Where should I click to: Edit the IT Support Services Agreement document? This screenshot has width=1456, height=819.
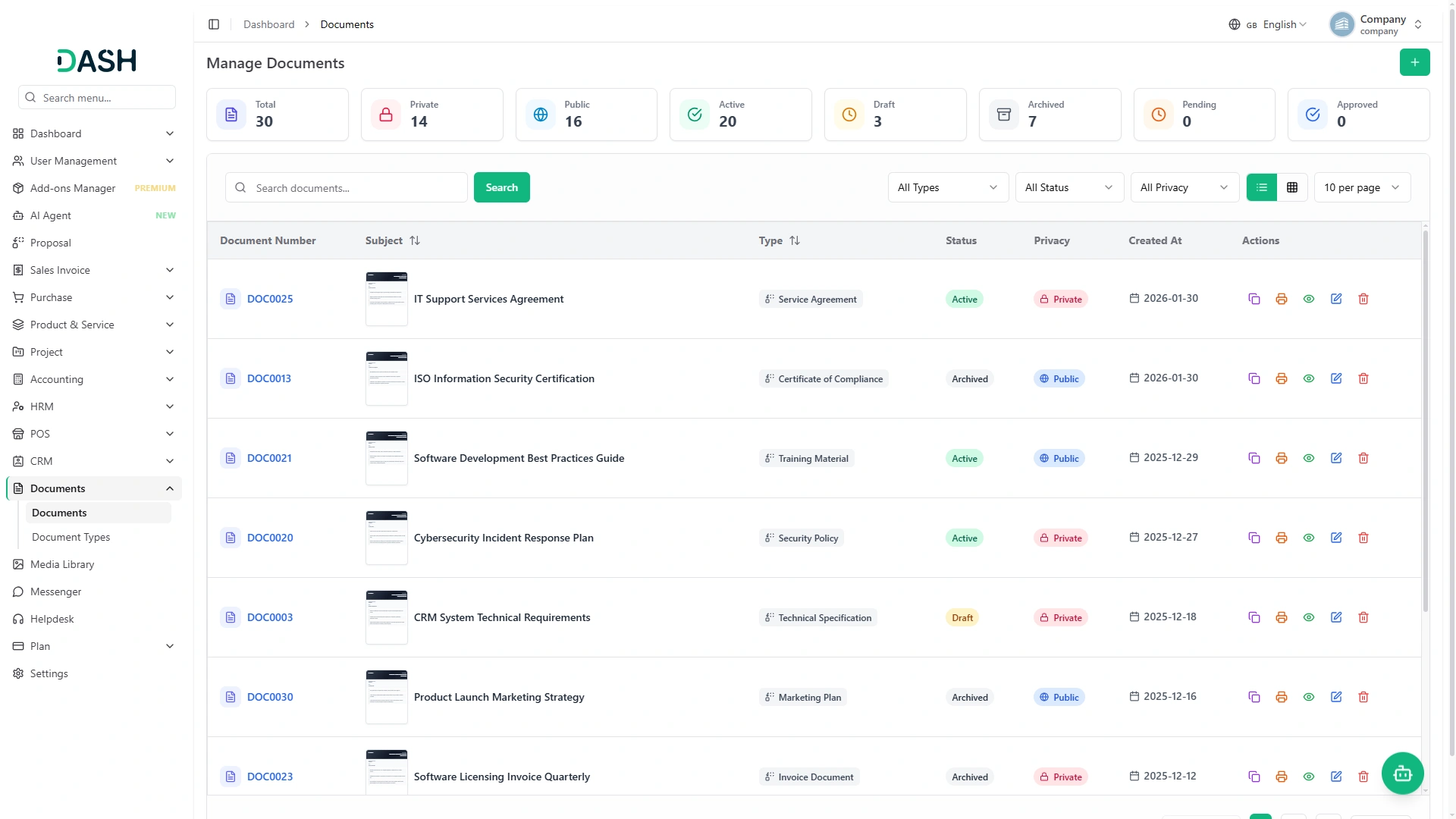(x=1335, y=299)
